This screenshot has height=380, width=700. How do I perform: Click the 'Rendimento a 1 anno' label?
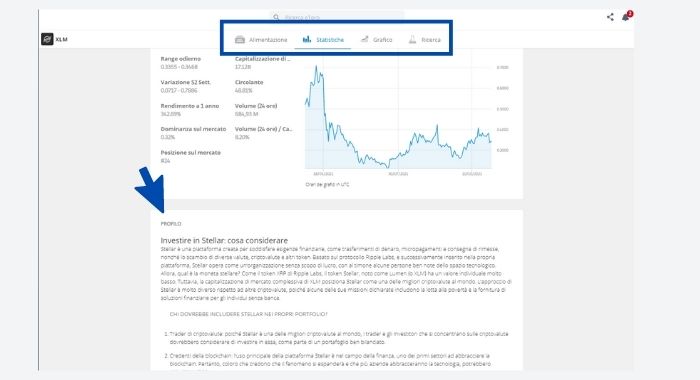click(190, 106)
